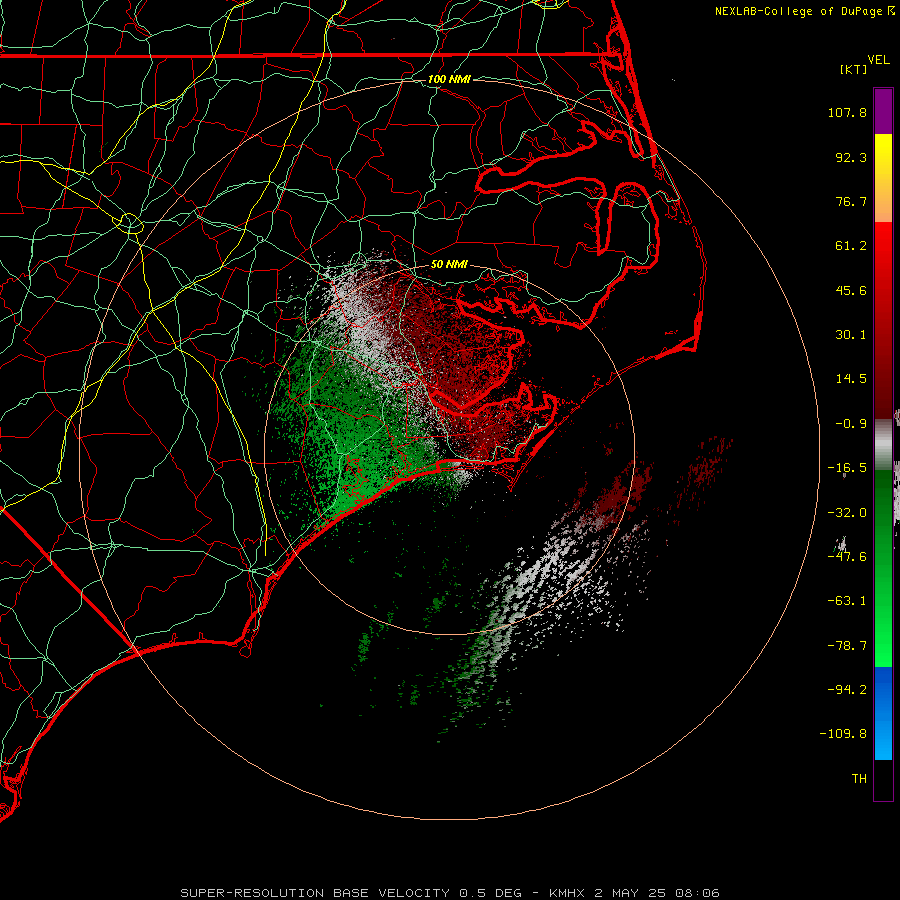Click the 14.5 scale label
Screen dimensions: 900x900
[851, 379]
